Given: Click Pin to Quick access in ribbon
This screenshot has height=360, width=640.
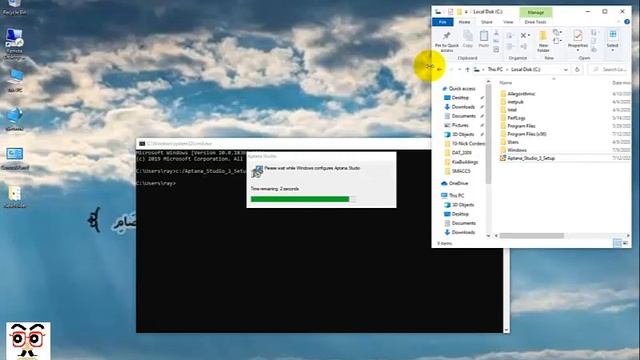Looking at the screenshot, I should pyautogui.click(x=447, y=41).
